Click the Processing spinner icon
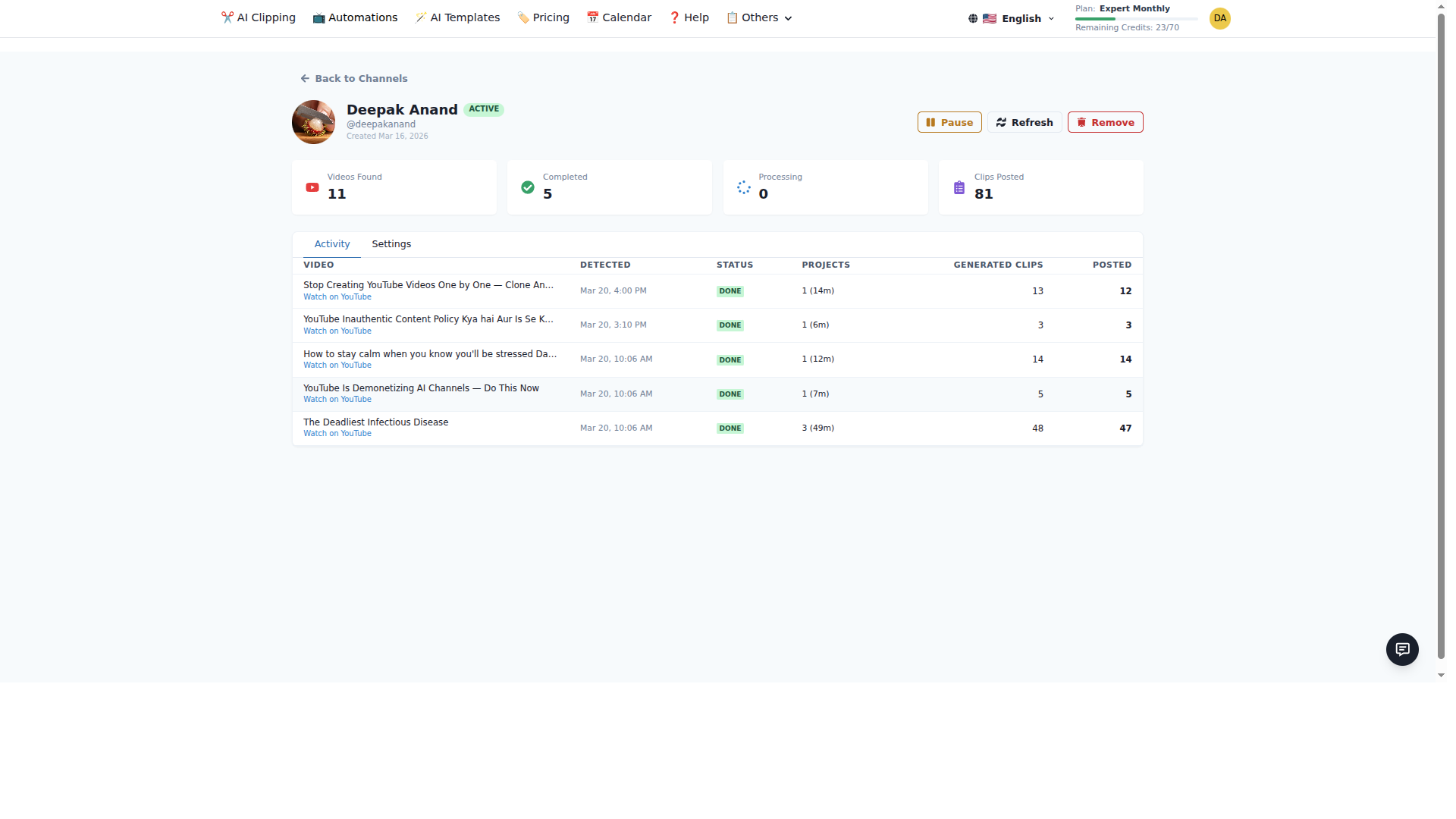This screenshot has height=819, width=1456. (x=743, y=187)
